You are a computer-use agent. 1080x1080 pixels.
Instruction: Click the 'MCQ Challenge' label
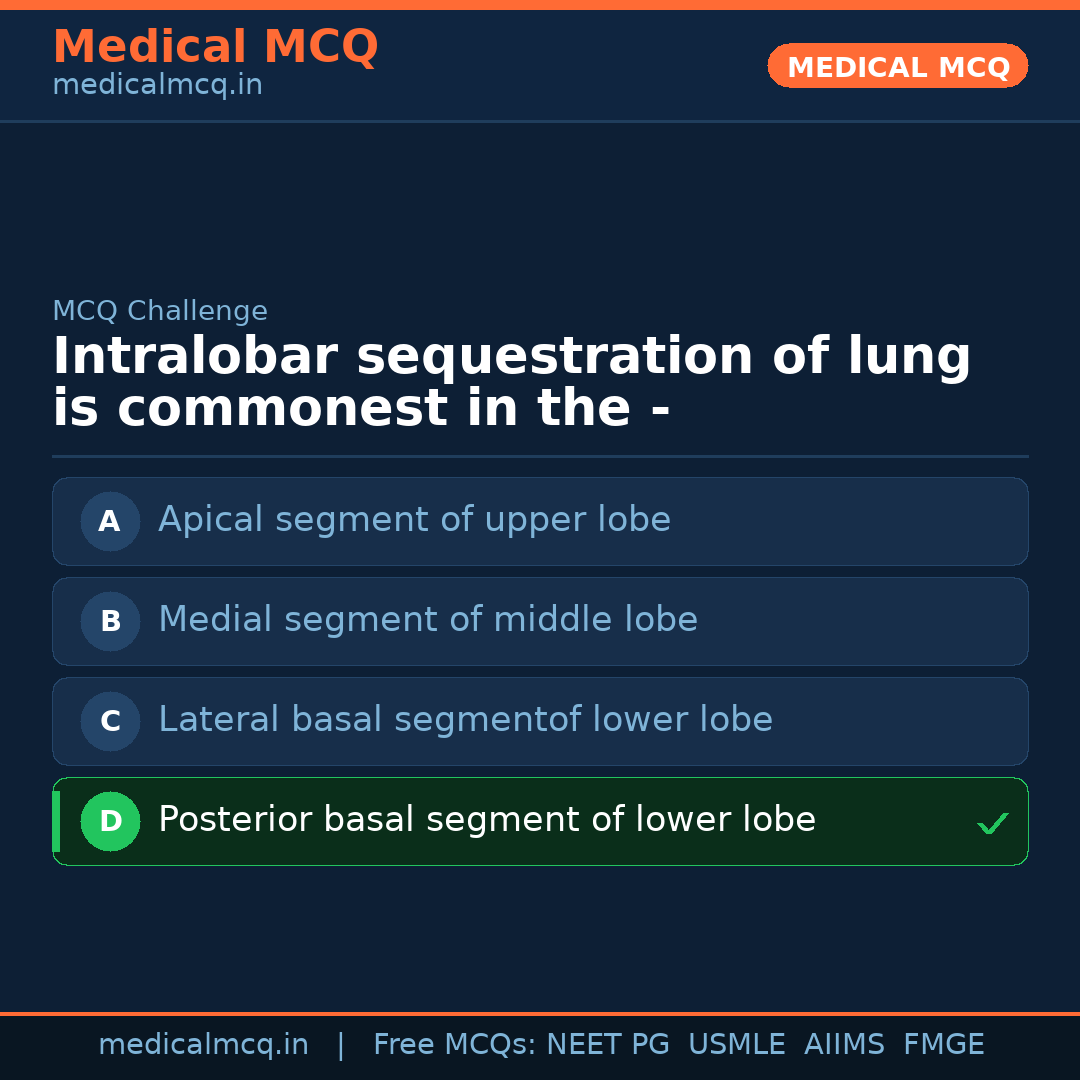[160, 311]
